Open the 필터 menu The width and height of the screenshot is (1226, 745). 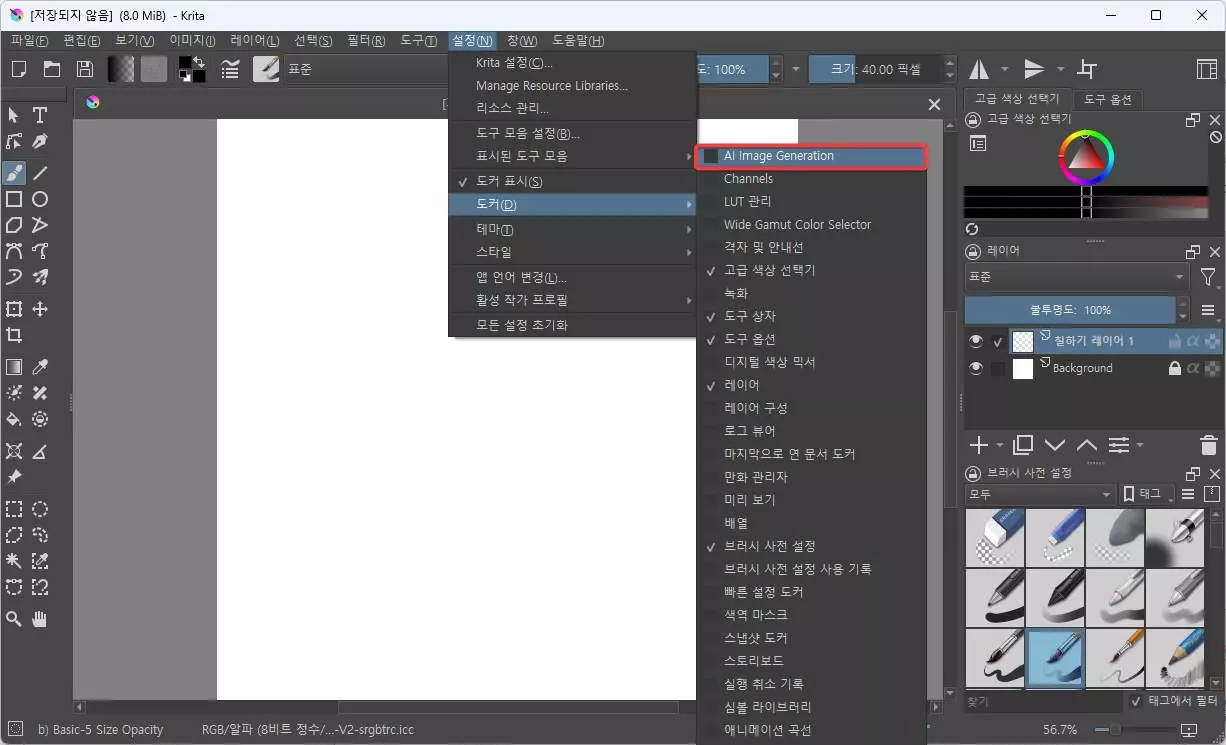pos(364,40)
